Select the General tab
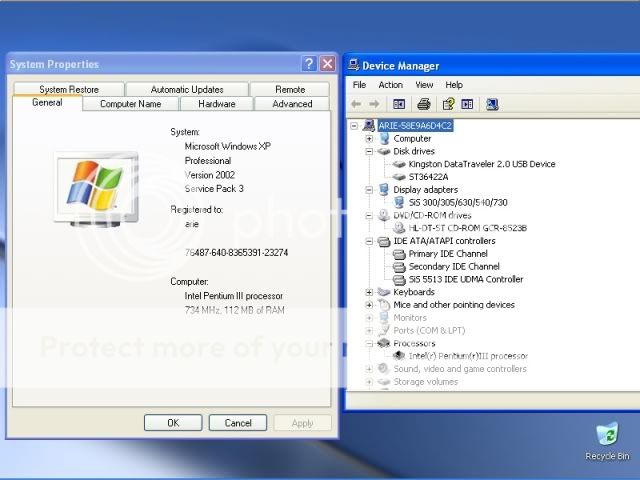The image size is (640, 480). tap(47, 102)
